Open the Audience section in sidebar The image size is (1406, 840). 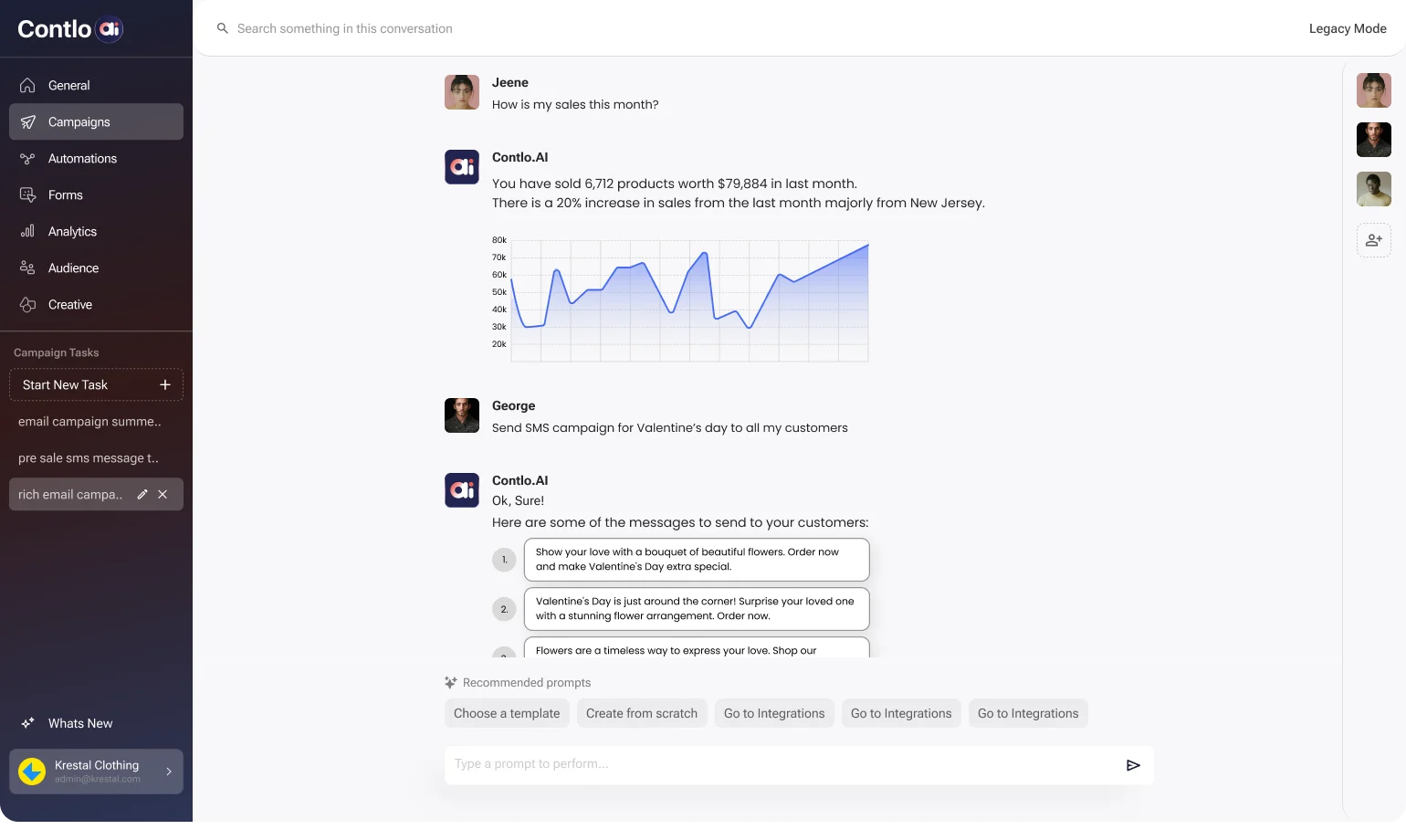tap(73, 268)
